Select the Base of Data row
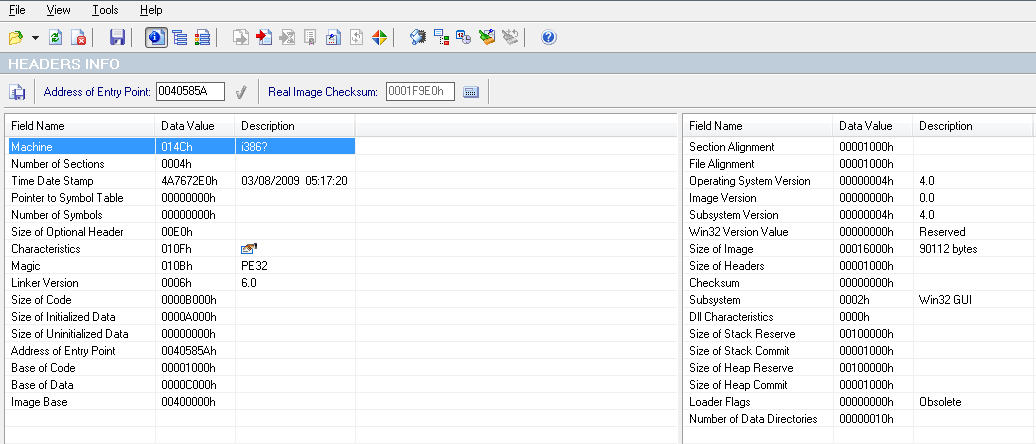 pos(182,385)
